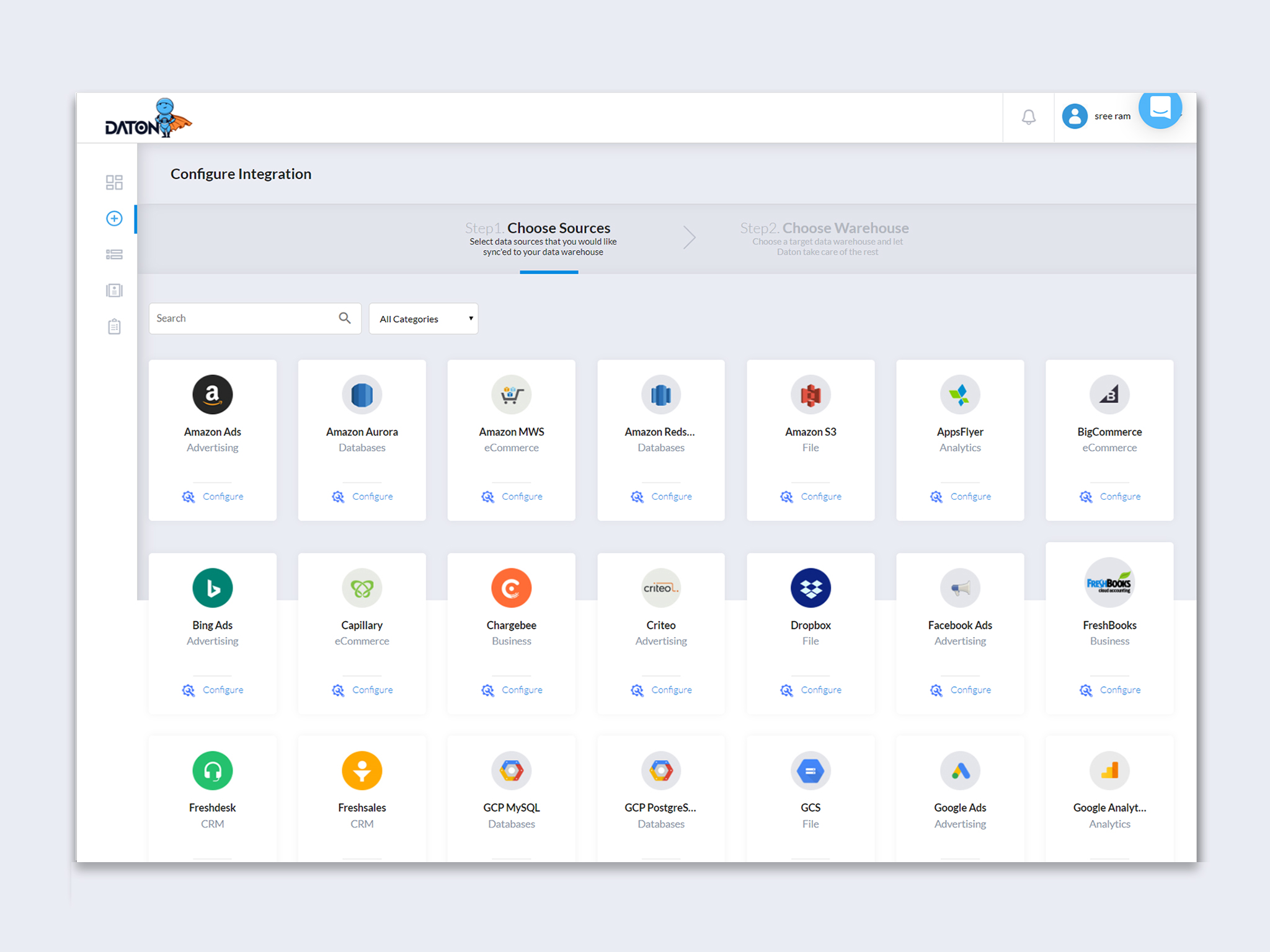
Task: Click the Chargebee logo icon
Action: click(511, 588)
